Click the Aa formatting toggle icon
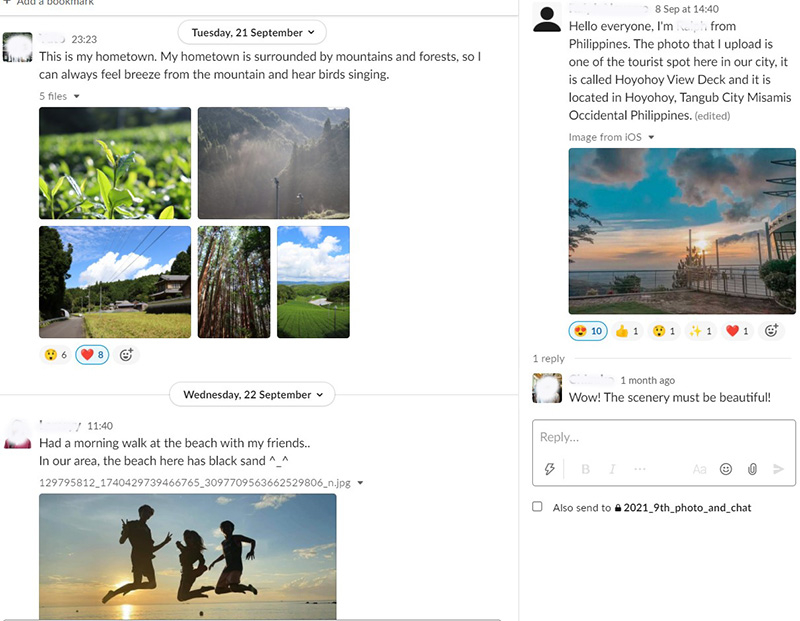The image size is (800, 621). (x=699, y=469)
